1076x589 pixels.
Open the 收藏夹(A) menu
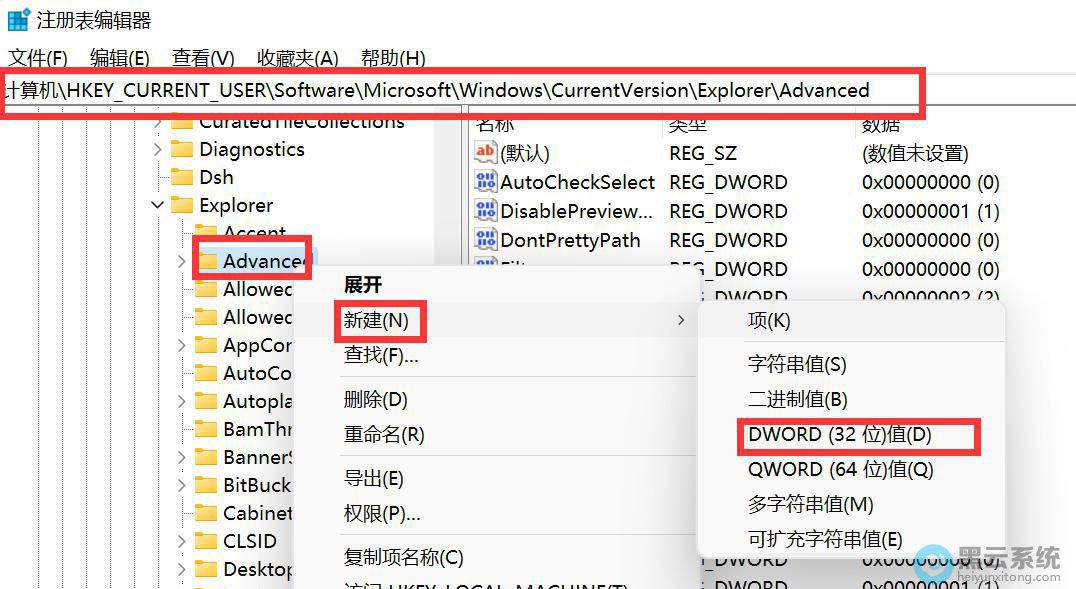point(297,58)
